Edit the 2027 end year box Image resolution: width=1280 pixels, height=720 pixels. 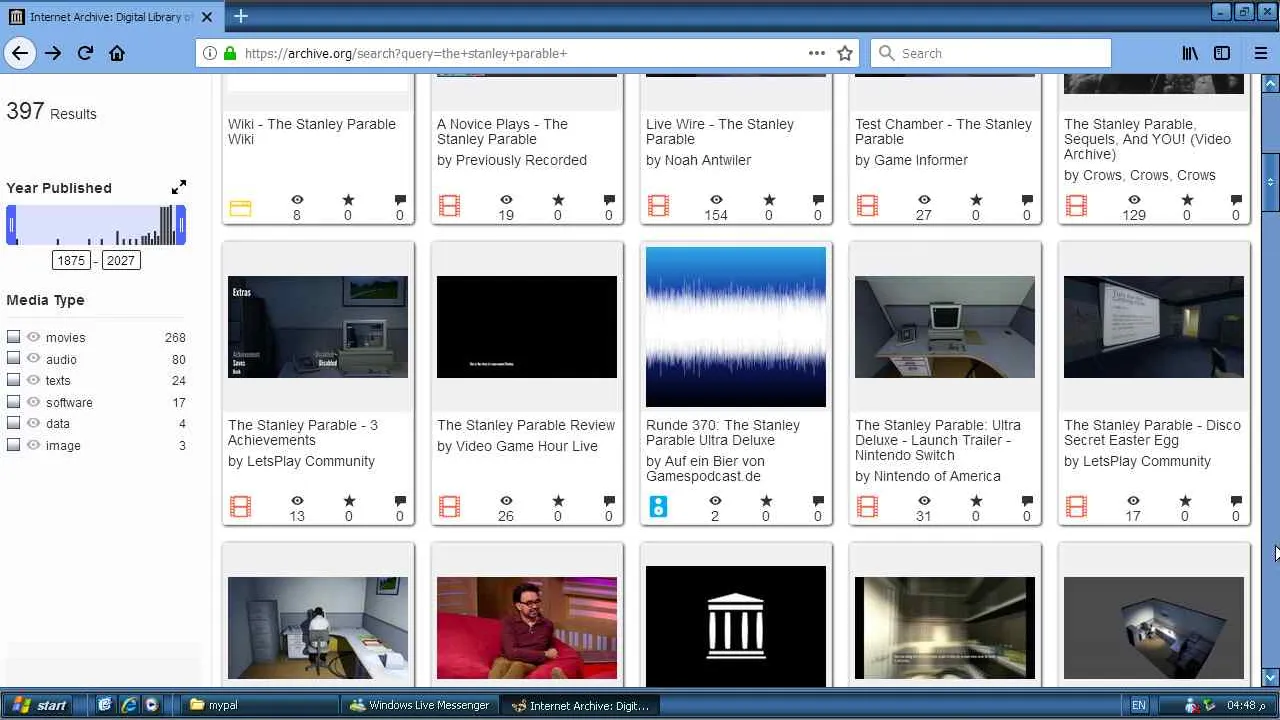click(120, 260)
